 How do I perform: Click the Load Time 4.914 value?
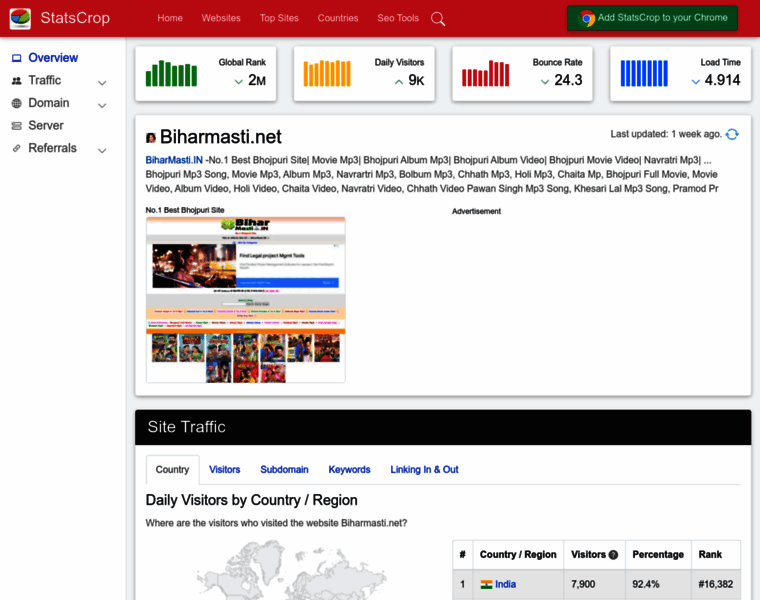click(x=722, y=80)
